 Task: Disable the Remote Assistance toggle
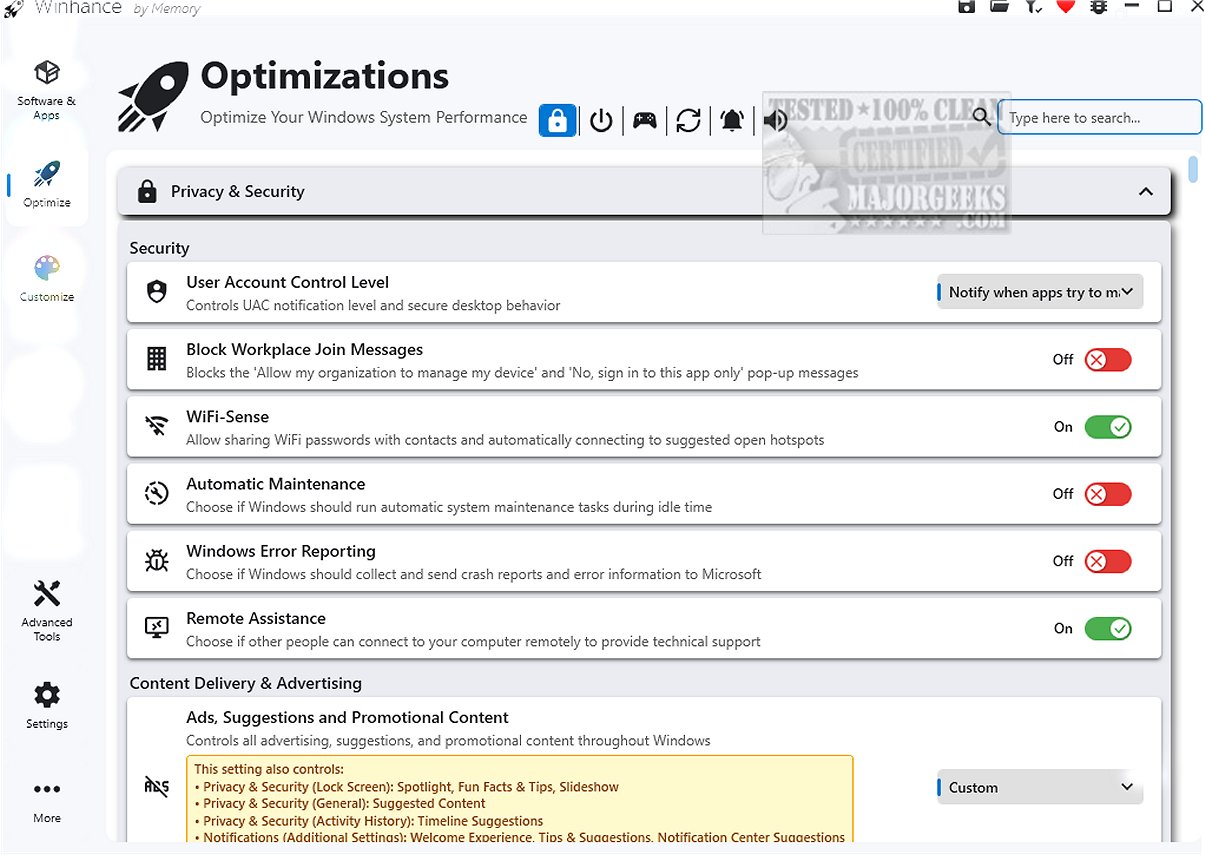[1107, 629]
